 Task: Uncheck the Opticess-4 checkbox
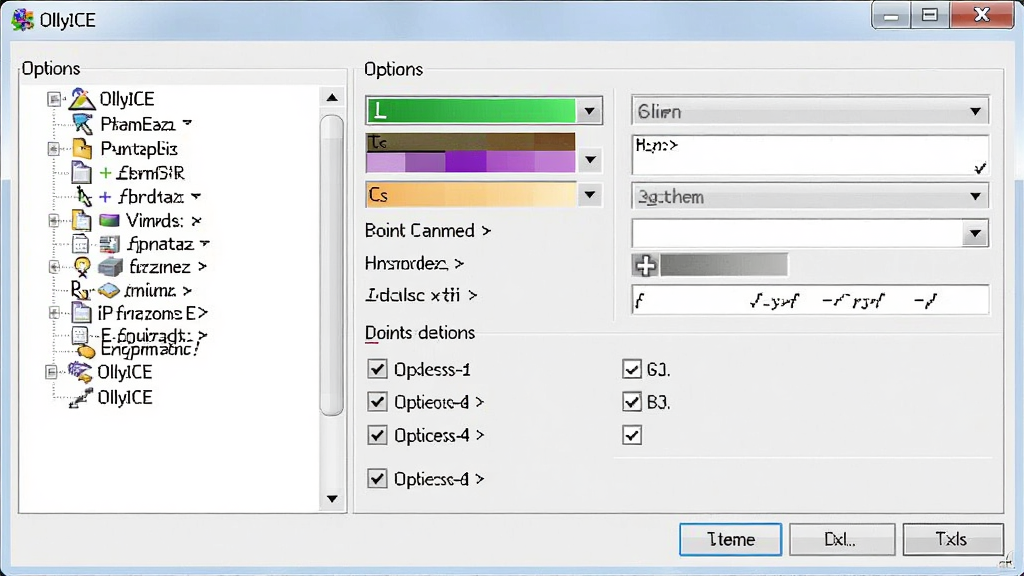tap(377, 435)
